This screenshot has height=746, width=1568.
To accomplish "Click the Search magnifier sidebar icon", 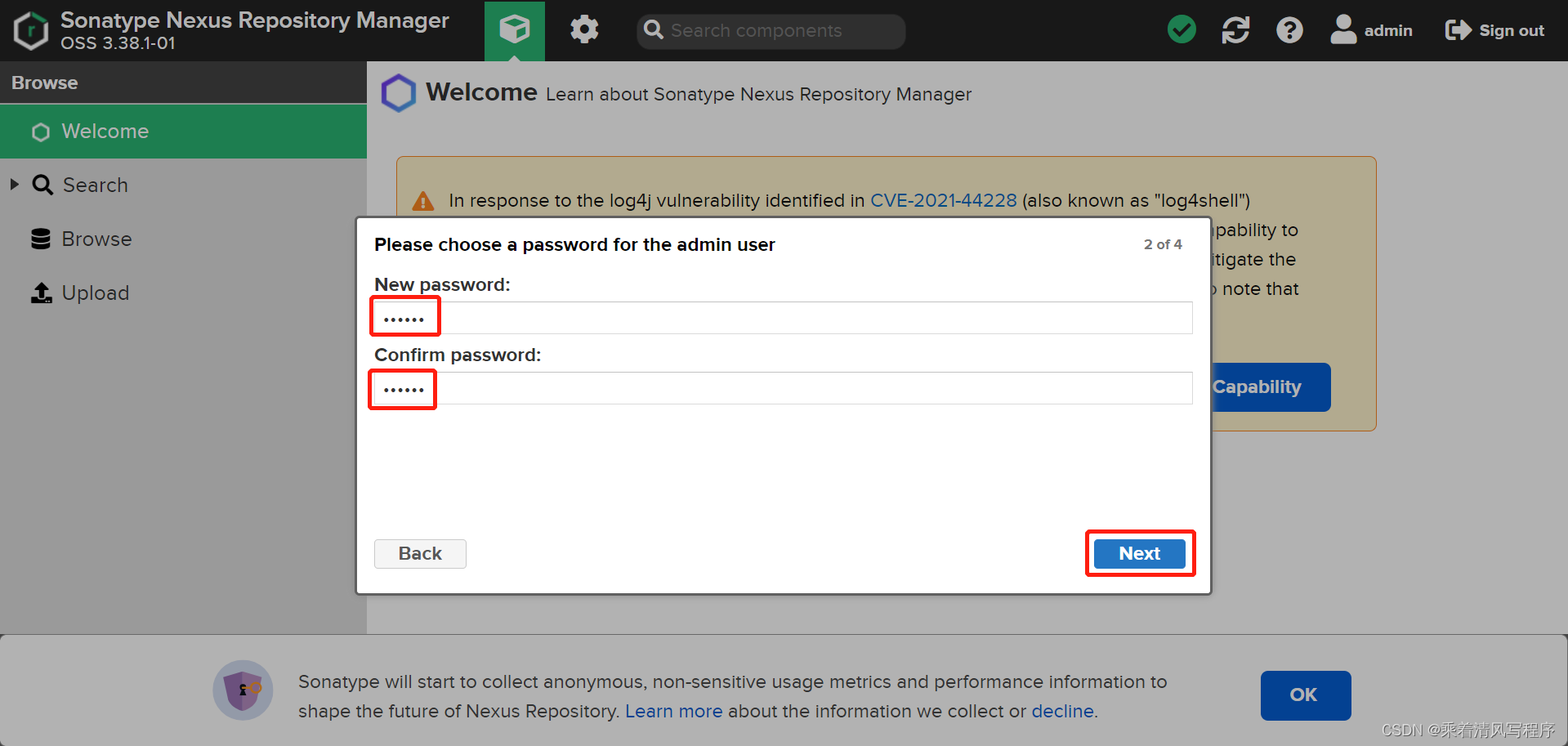I will click(42, 185).
